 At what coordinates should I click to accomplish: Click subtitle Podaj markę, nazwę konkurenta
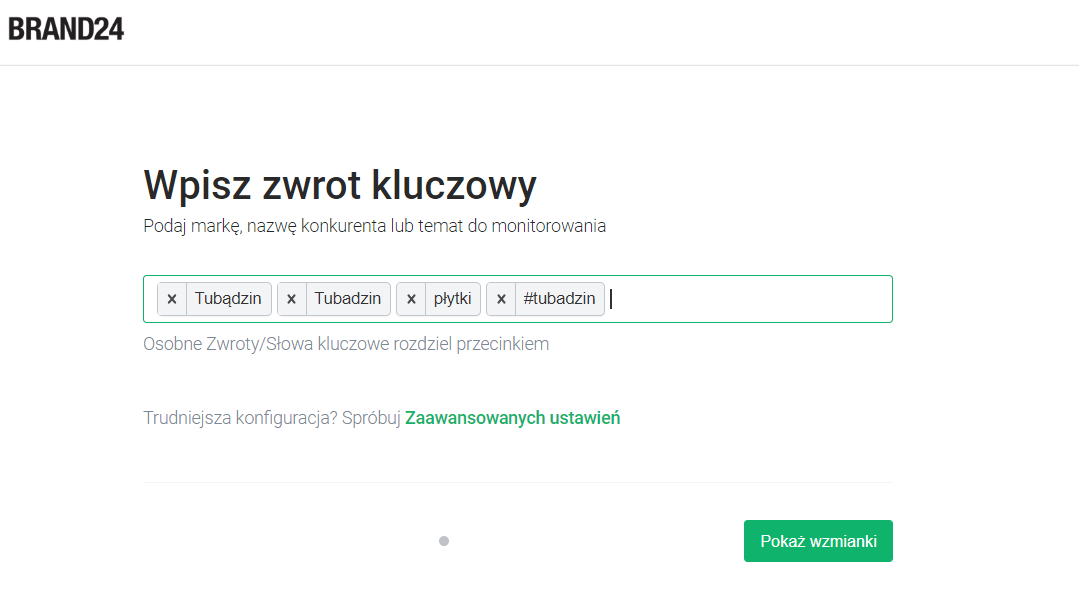click(x=374, y=226)
